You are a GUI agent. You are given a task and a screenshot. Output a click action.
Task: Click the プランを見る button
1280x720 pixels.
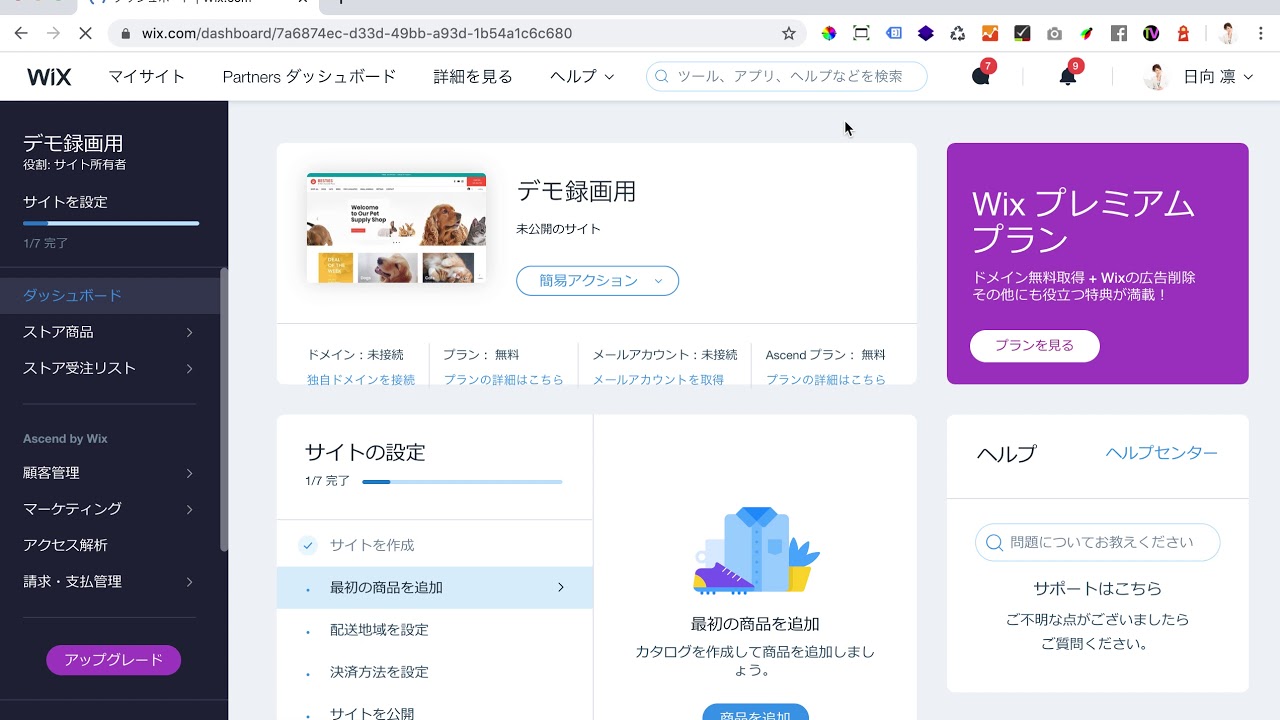(1034, 346)
